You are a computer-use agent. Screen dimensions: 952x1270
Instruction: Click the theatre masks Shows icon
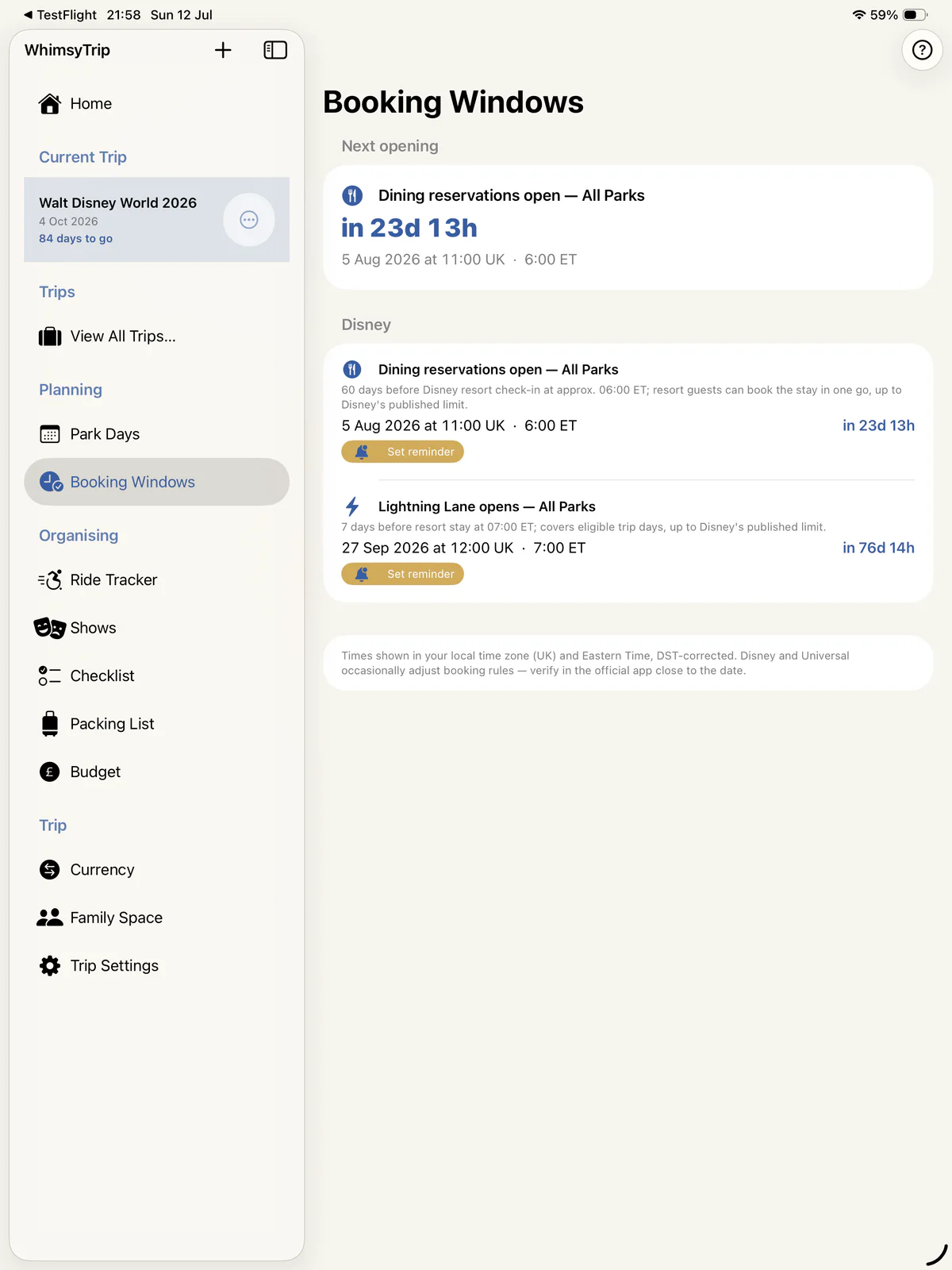point(49,628)
